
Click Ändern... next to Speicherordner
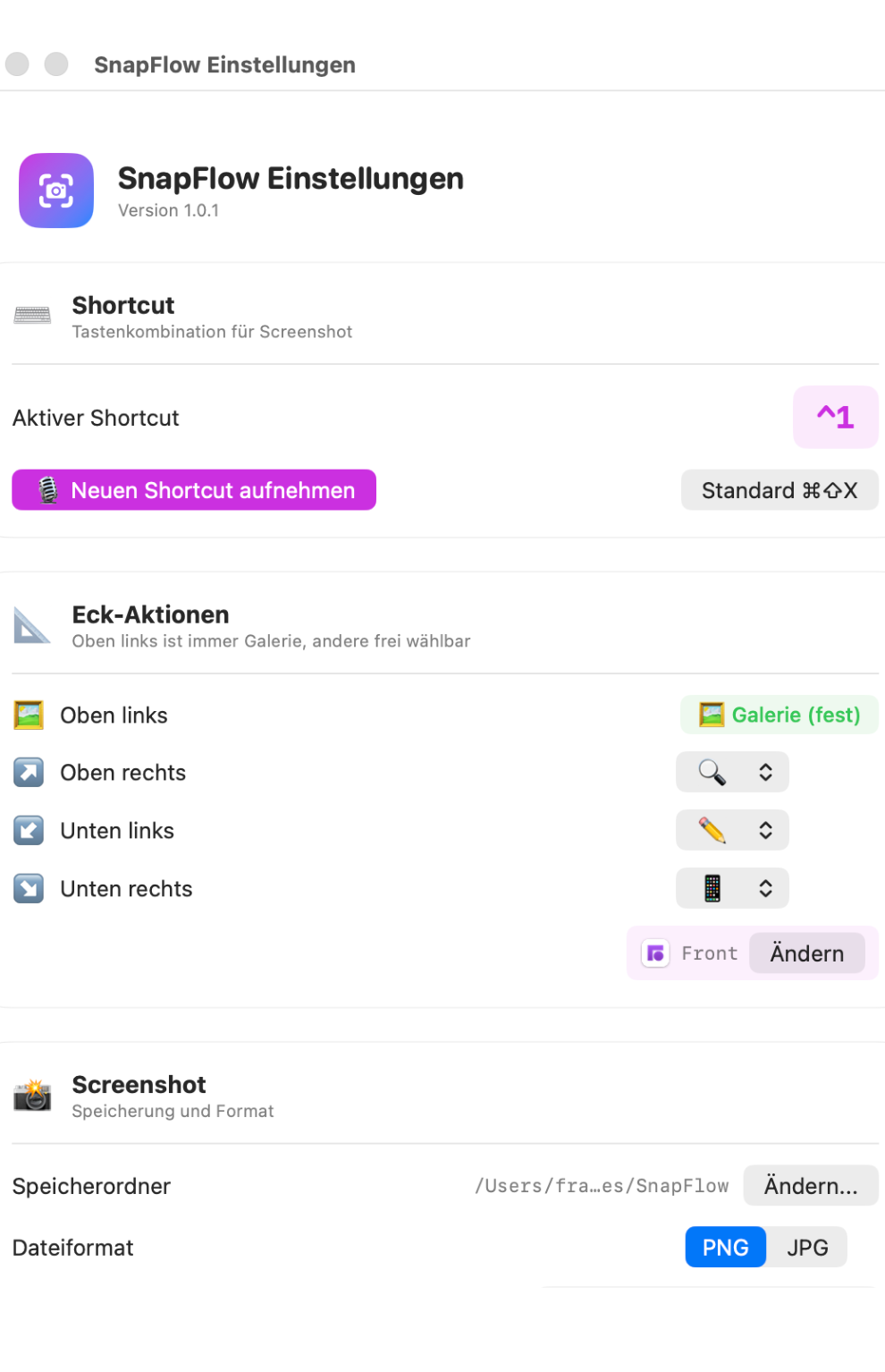pos(810,1185)
